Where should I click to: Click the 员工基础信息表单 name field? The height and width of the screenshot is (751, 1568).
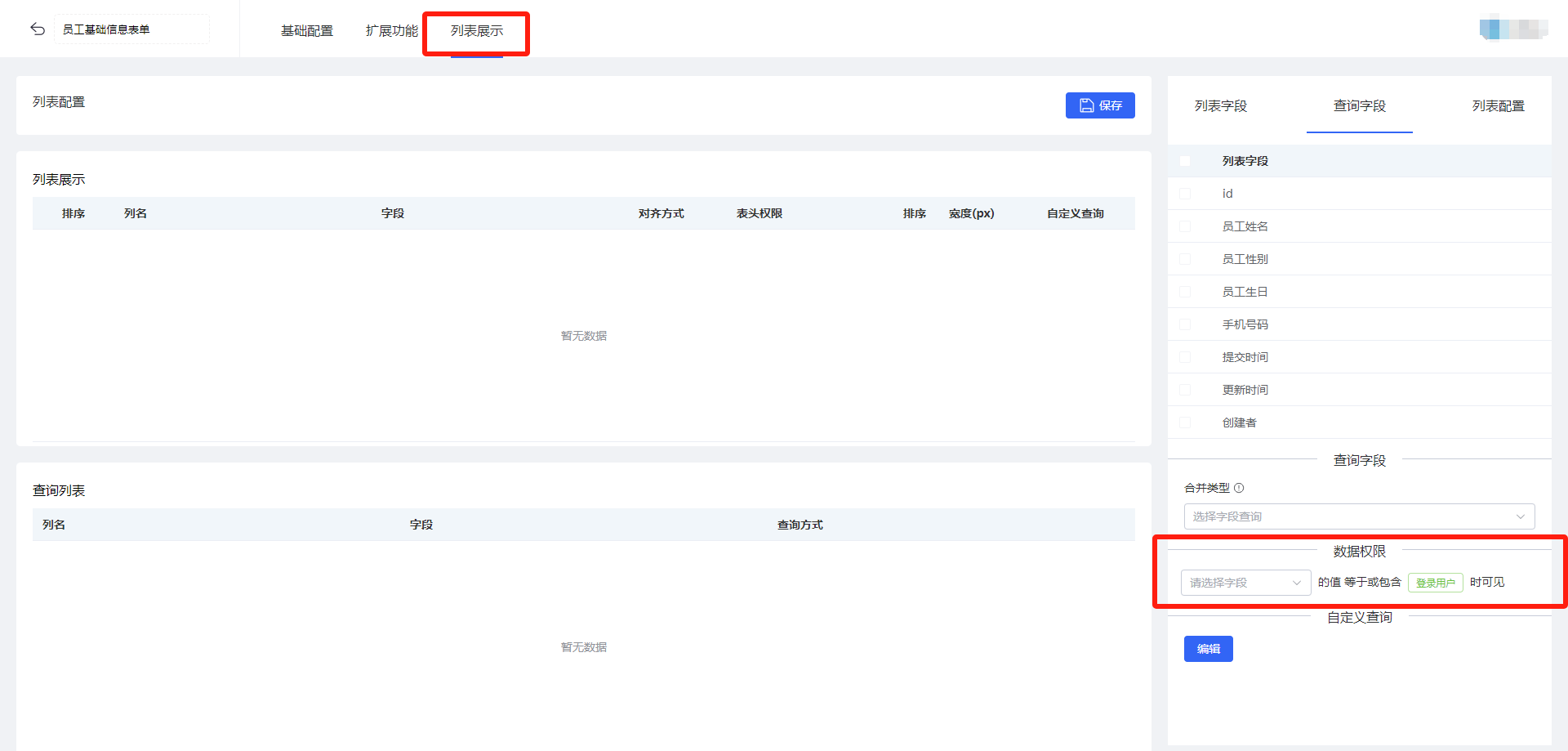click(x=131, y=29)
